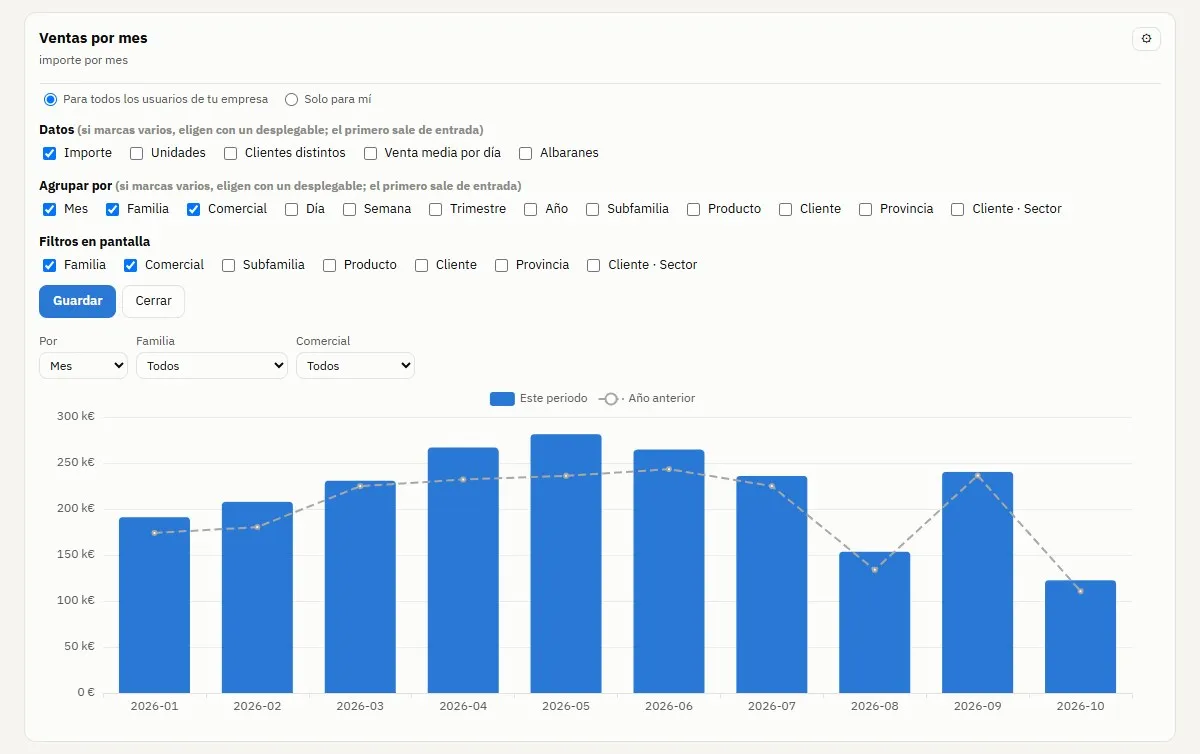The width and height of the screenshot is (1200, 754).
Task: Click the 'Ventas por mes' heading
Action: click(93, 38)
